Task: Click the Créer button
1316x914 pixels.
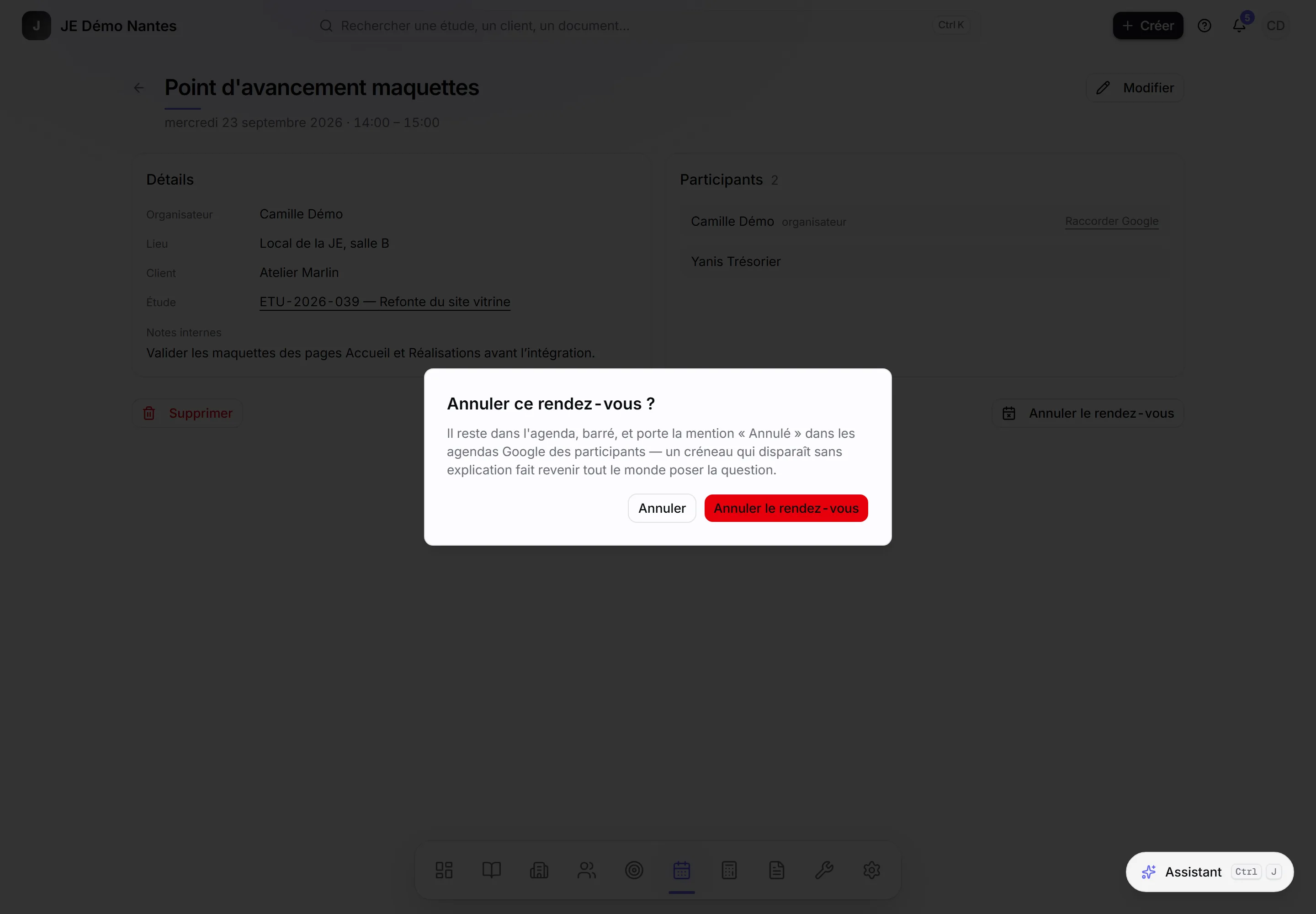Action: click(x=1148, y=26)
